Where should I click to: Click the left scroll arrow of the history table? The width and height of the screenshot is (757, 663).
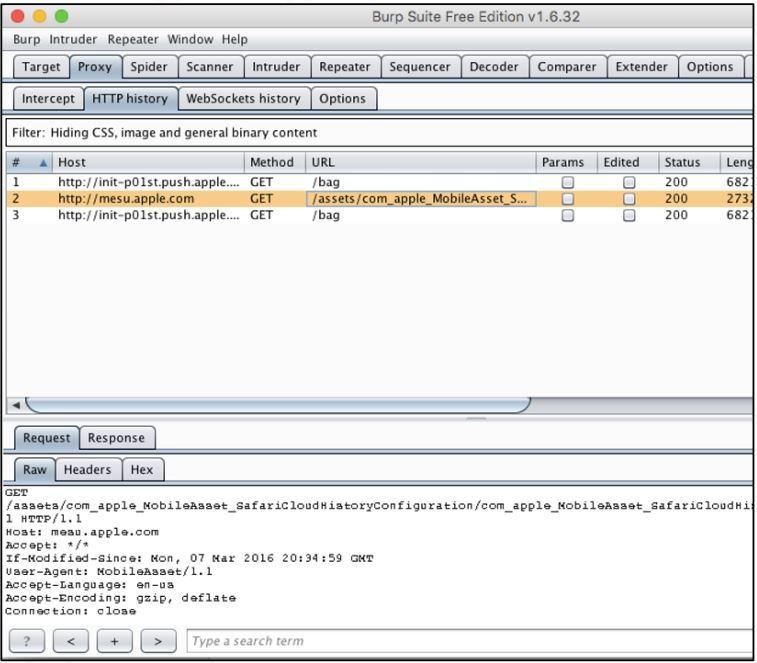pos(16,406)
